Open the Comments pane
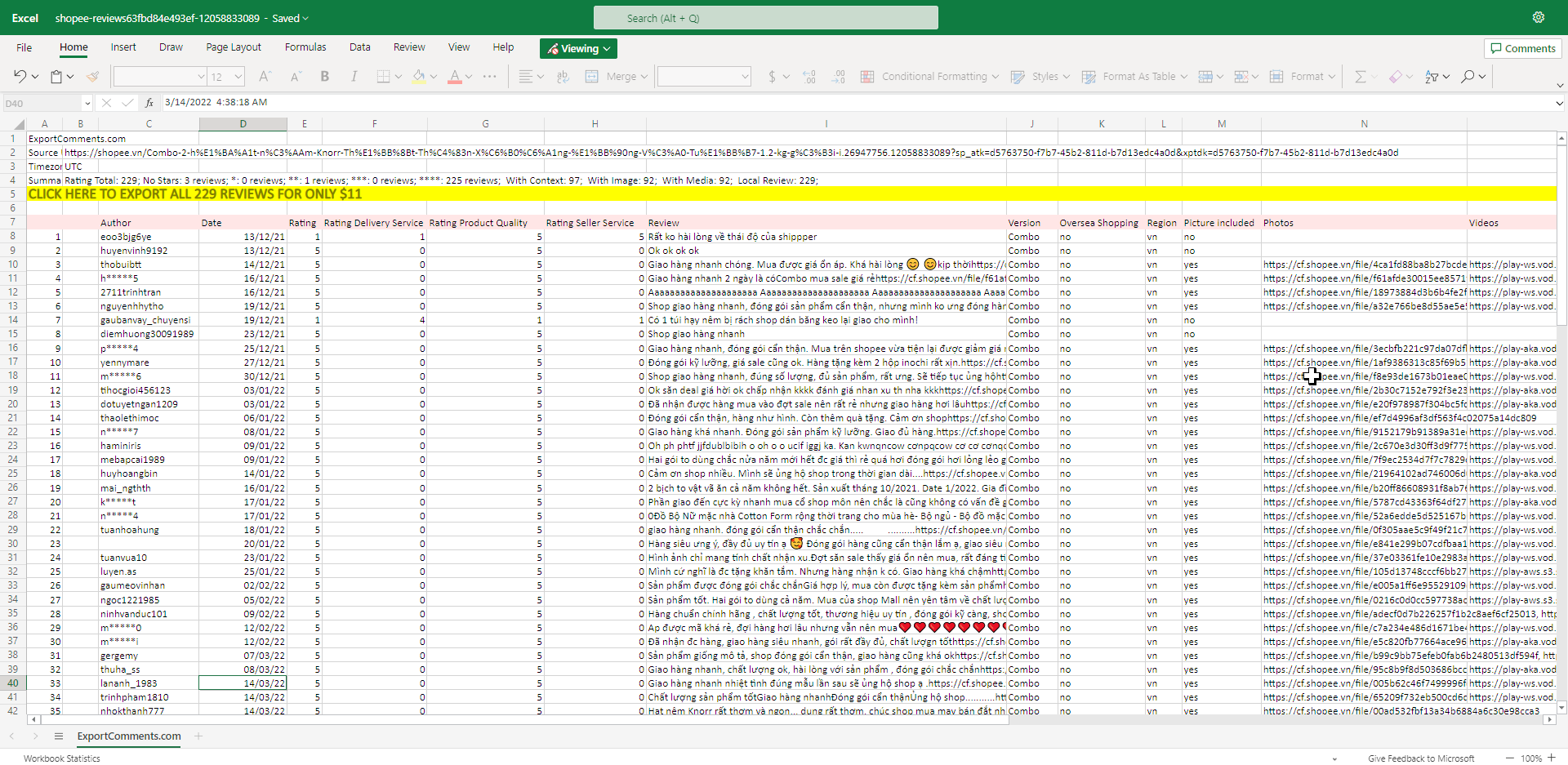 coord(1523,48)
